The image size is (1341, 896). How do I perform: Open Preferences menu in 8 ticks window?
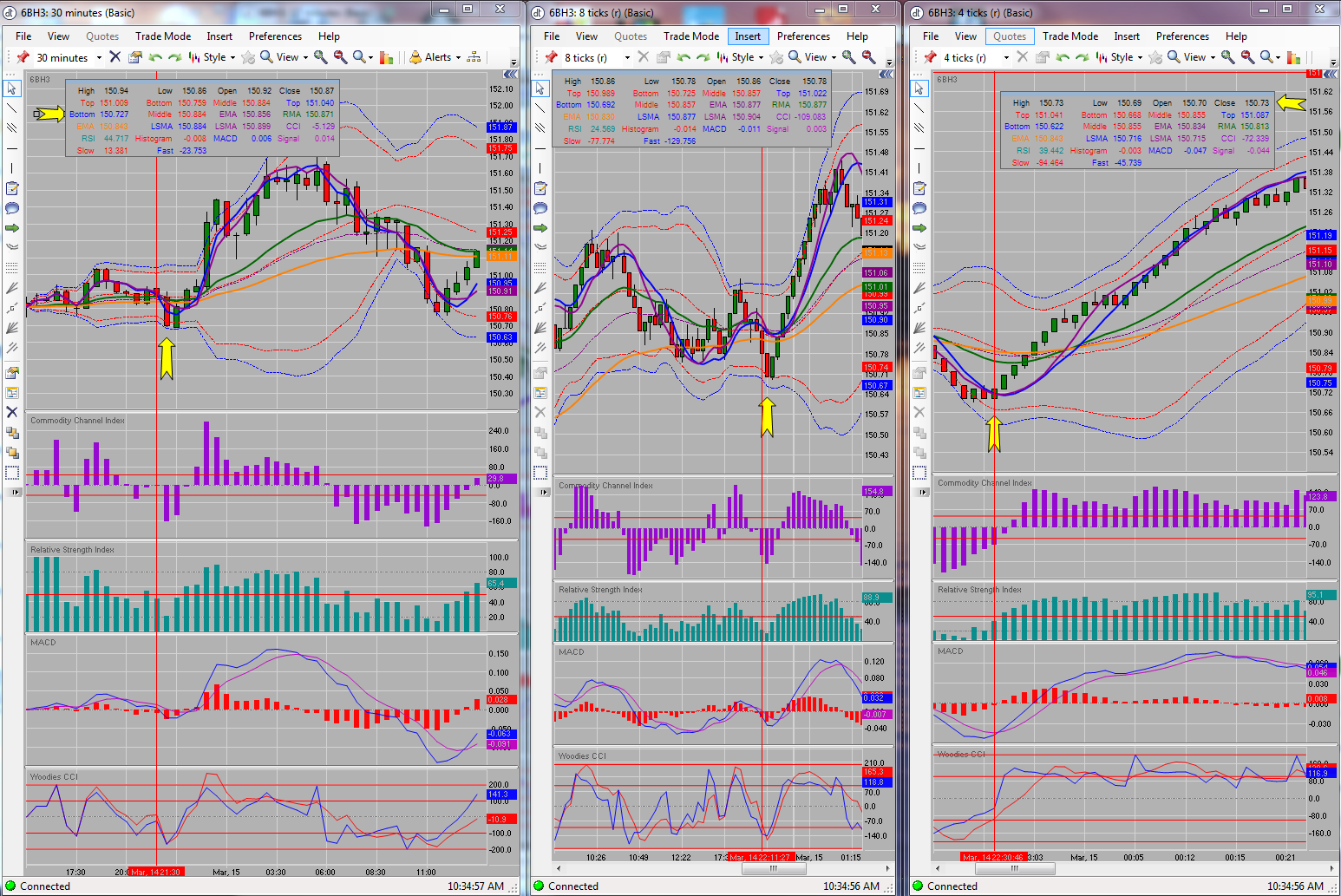click(x=803, y=36)
